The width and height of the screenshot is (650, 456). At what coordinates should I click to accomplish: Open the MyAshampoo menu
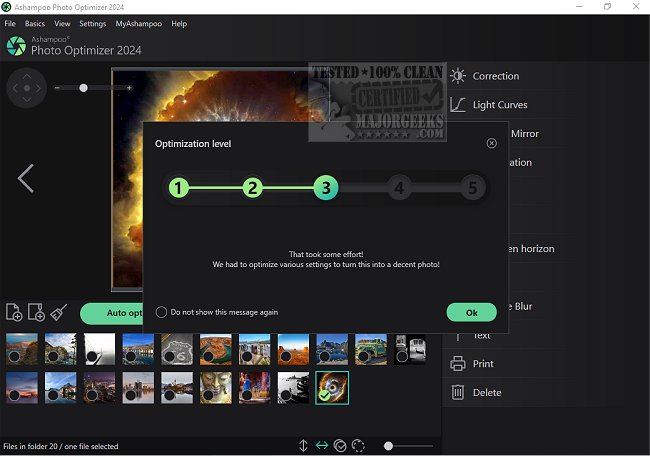(x=138, y=24)
